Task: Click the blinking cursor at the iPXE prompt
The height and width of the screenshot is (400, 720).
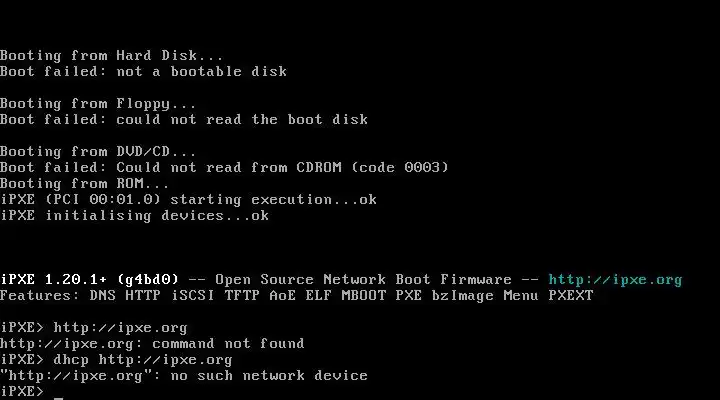Action: (58, 398)
